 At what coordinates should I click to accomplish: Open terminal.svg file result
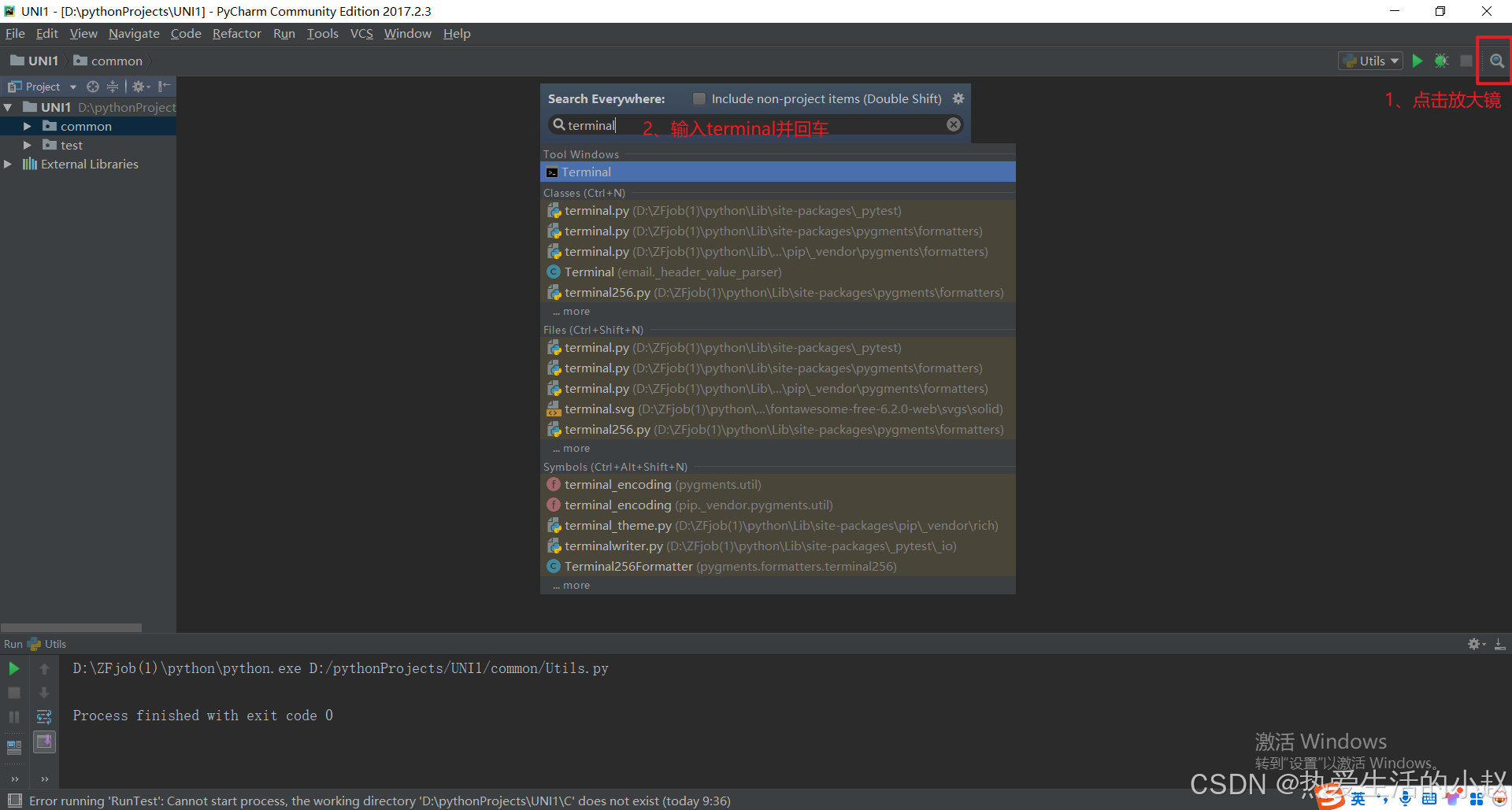click(x=778, y=409)
